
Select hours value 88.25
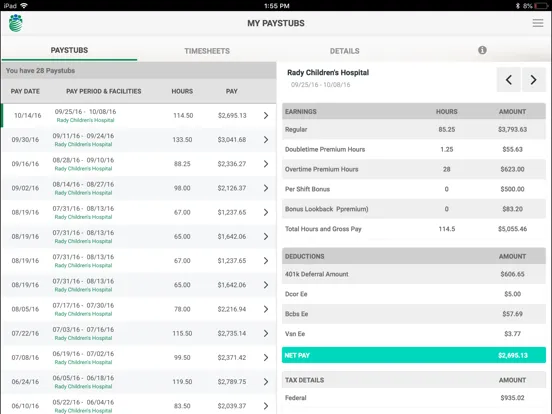click(x=182, y=164)
